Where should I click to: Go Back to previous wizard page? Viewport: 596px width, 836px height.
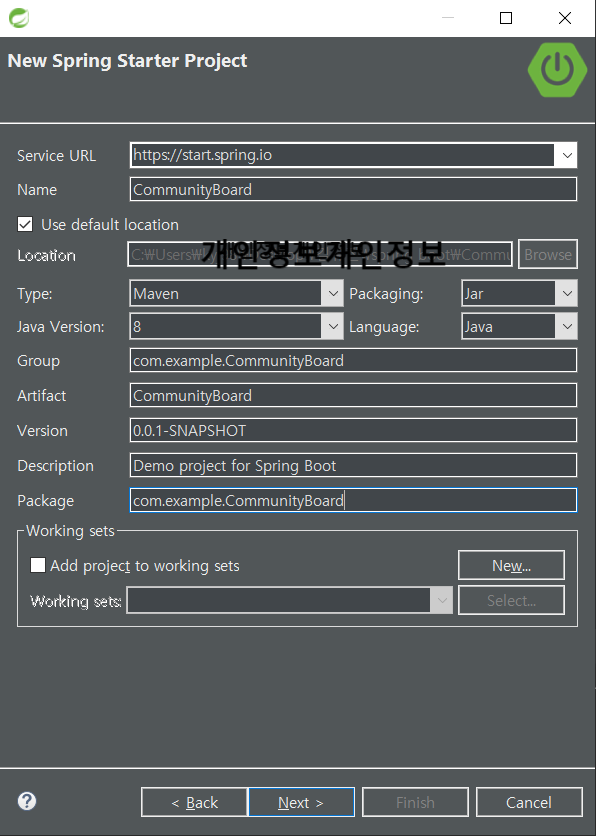[194, 802]
